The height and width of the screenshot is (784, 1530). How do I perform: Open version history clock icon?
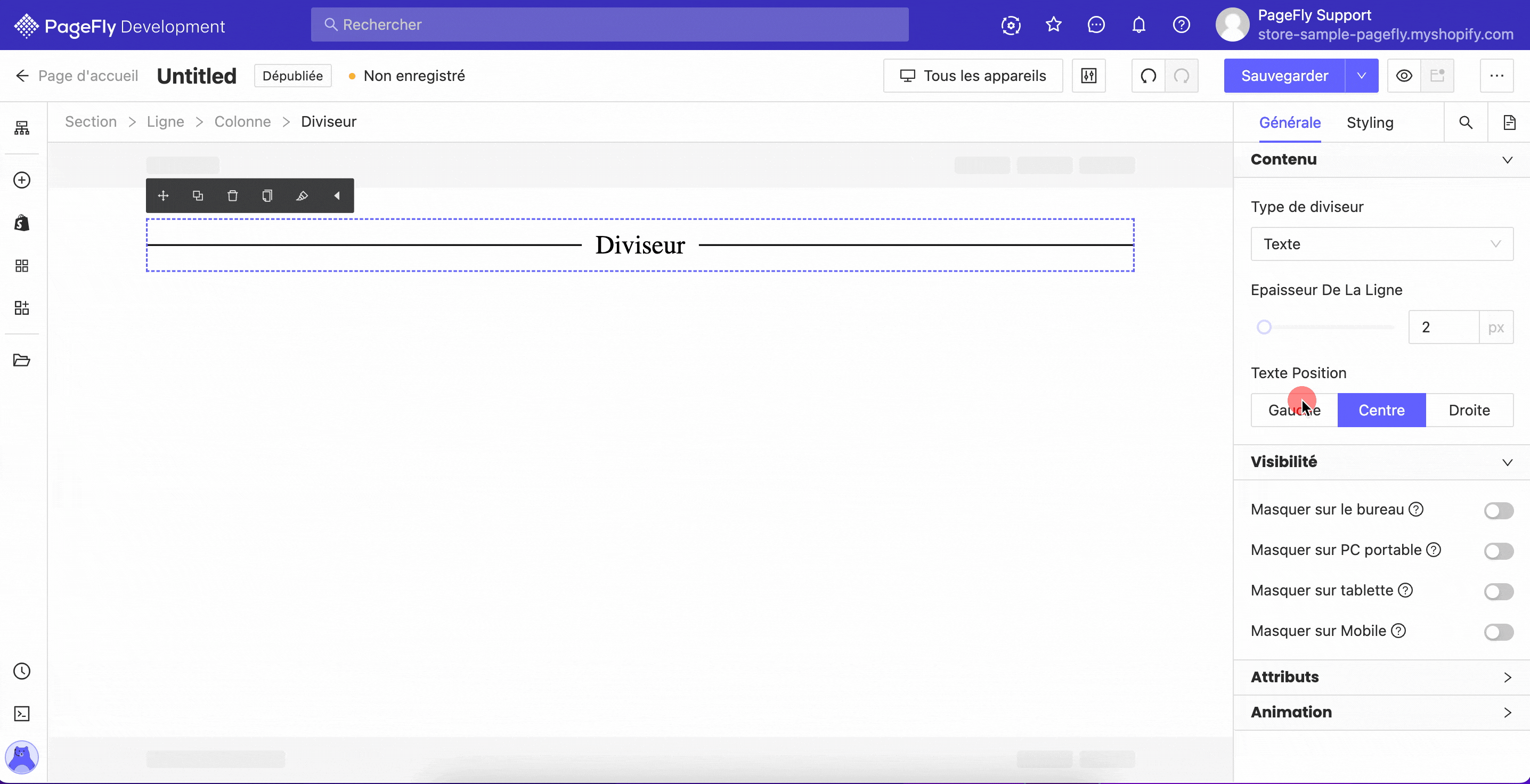(x=22, y=671)
